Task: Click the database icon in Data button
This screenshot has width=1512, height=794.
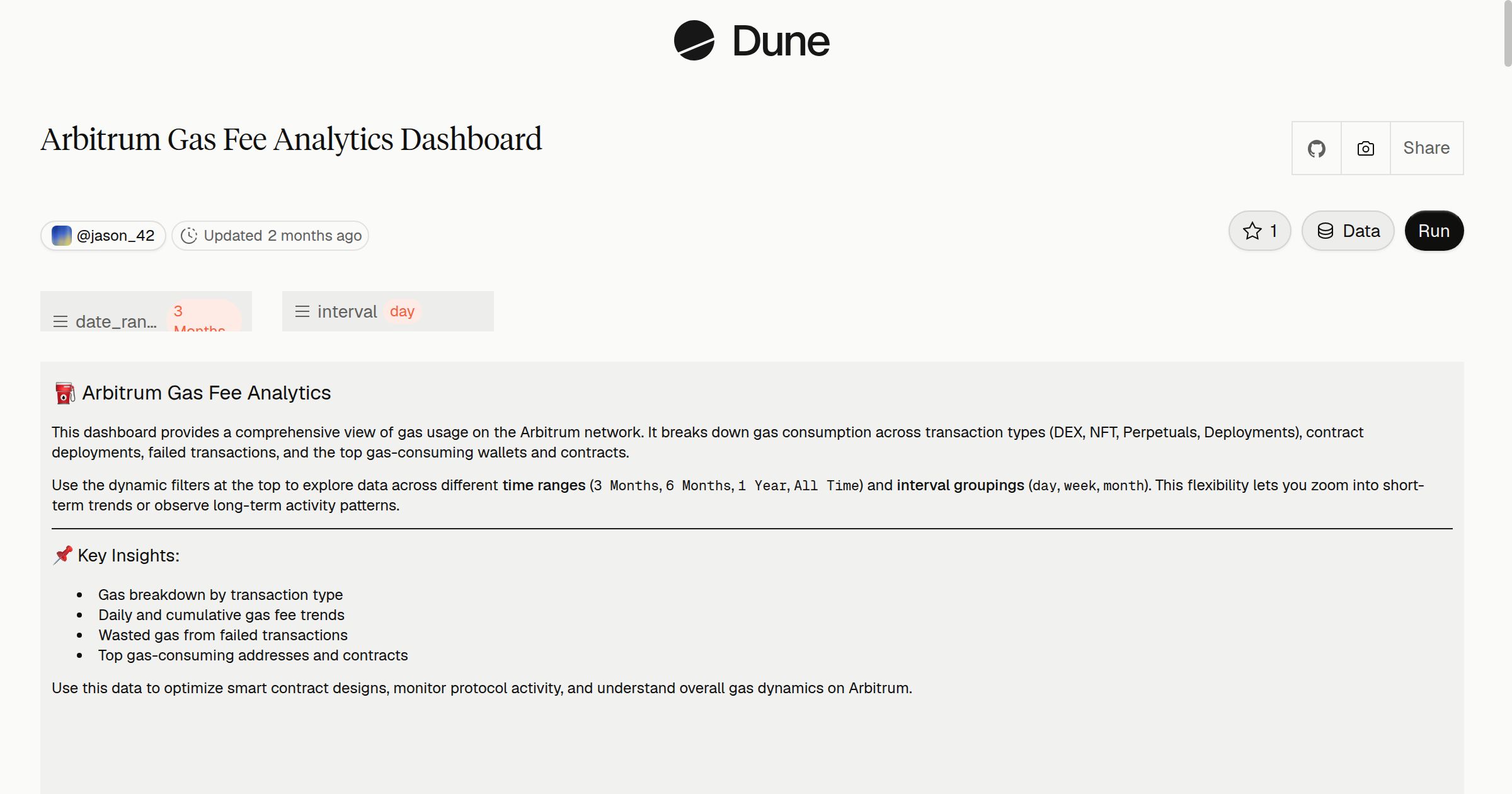Action: coord(1326,231)
